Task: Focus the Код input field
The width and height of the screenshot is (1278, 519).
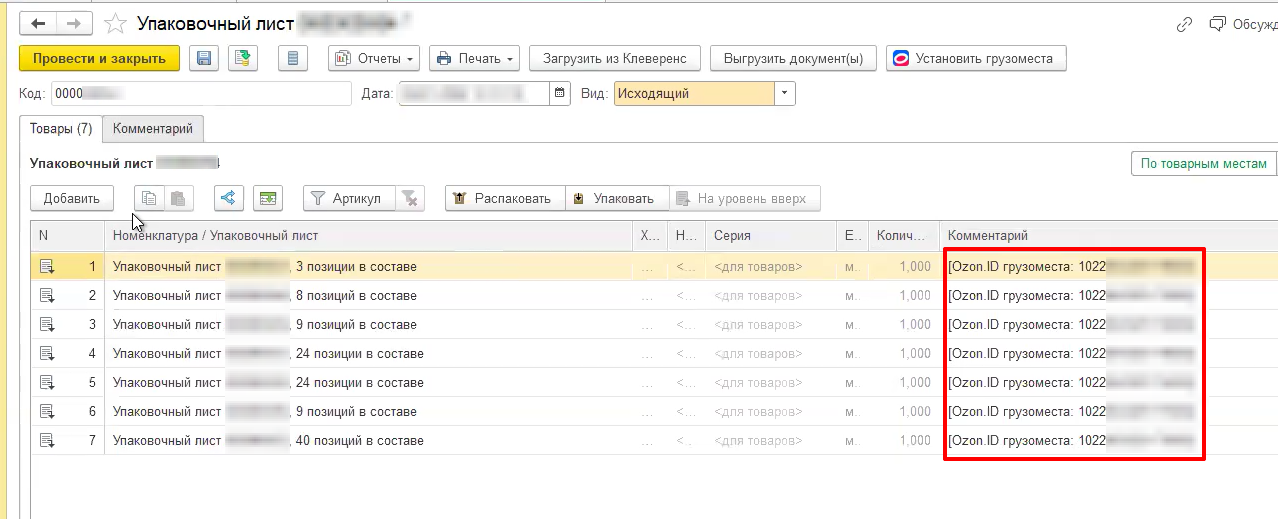Action: [201, 94]
